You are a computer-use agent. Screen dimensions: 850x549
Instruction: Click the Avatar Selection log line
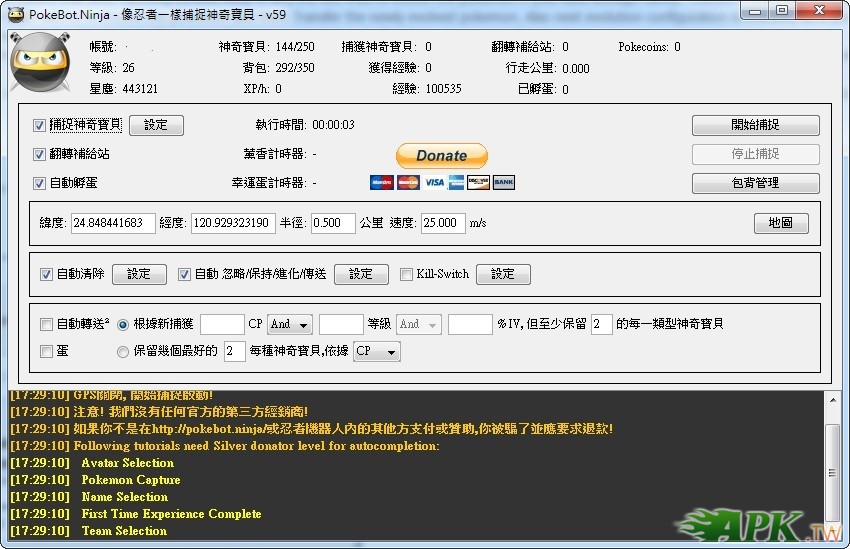tap(128, 463)
